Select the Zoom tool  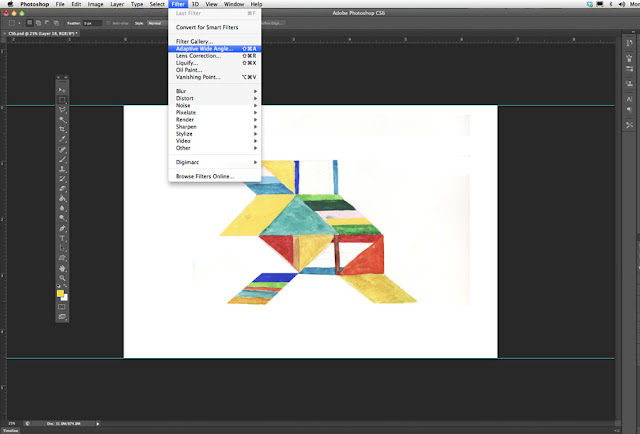tap(62, 278)
